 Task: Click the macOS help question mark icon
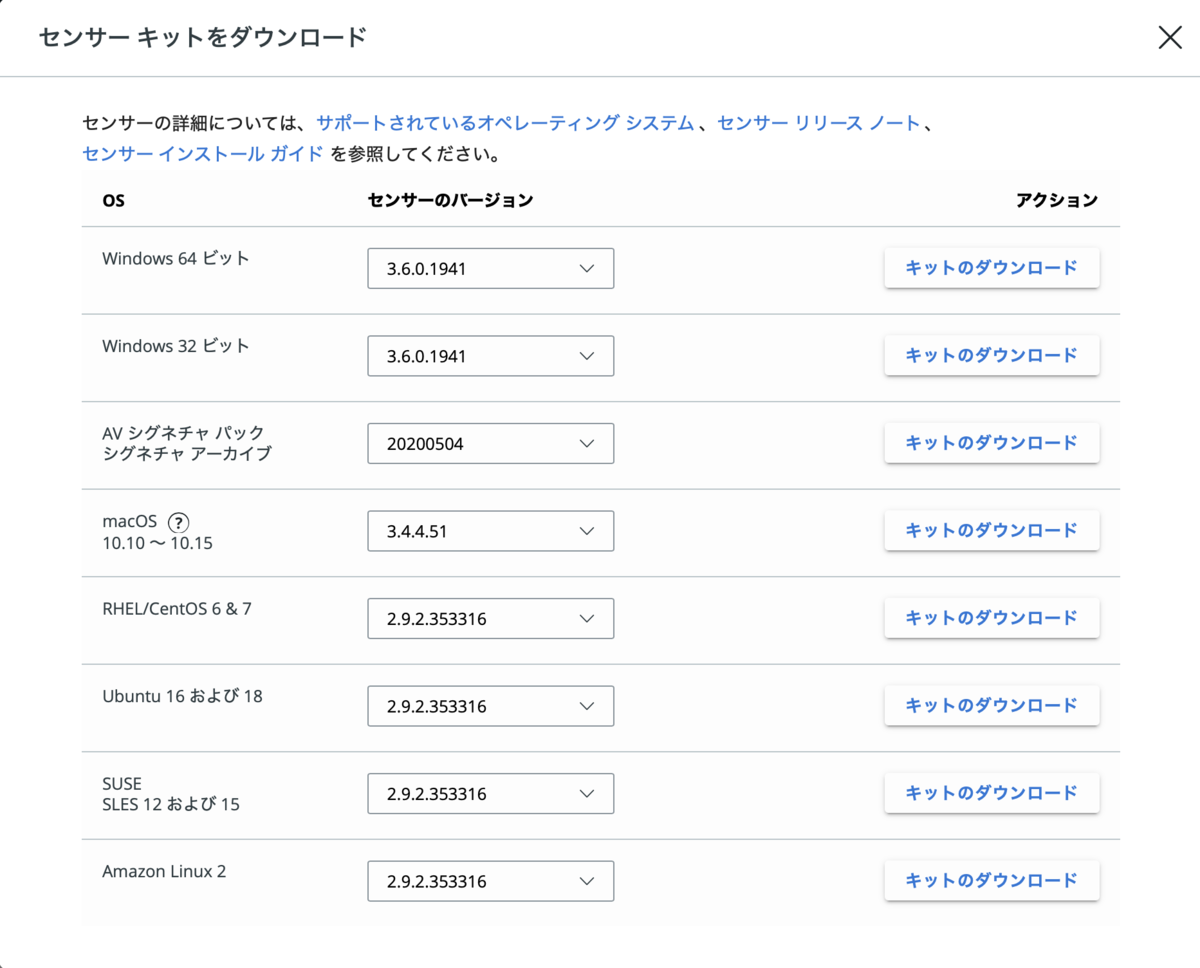(x=178, y=522)
